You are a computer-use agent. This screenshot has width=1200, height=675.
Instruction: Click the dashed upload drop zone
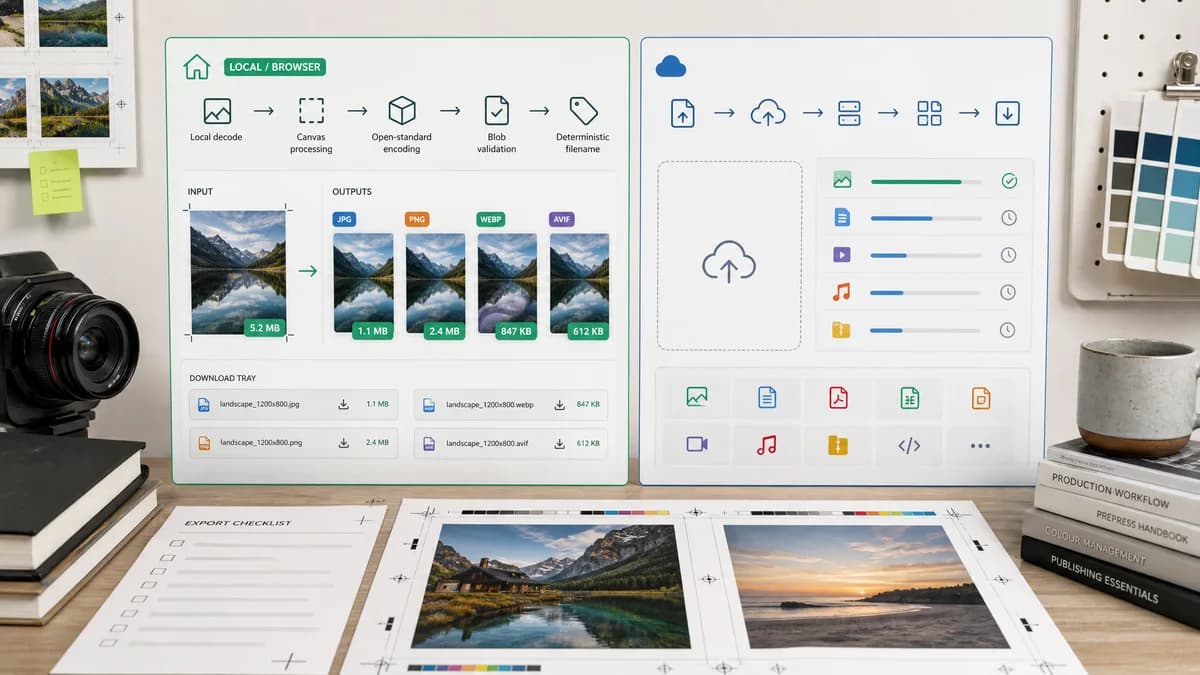point(730,255)
